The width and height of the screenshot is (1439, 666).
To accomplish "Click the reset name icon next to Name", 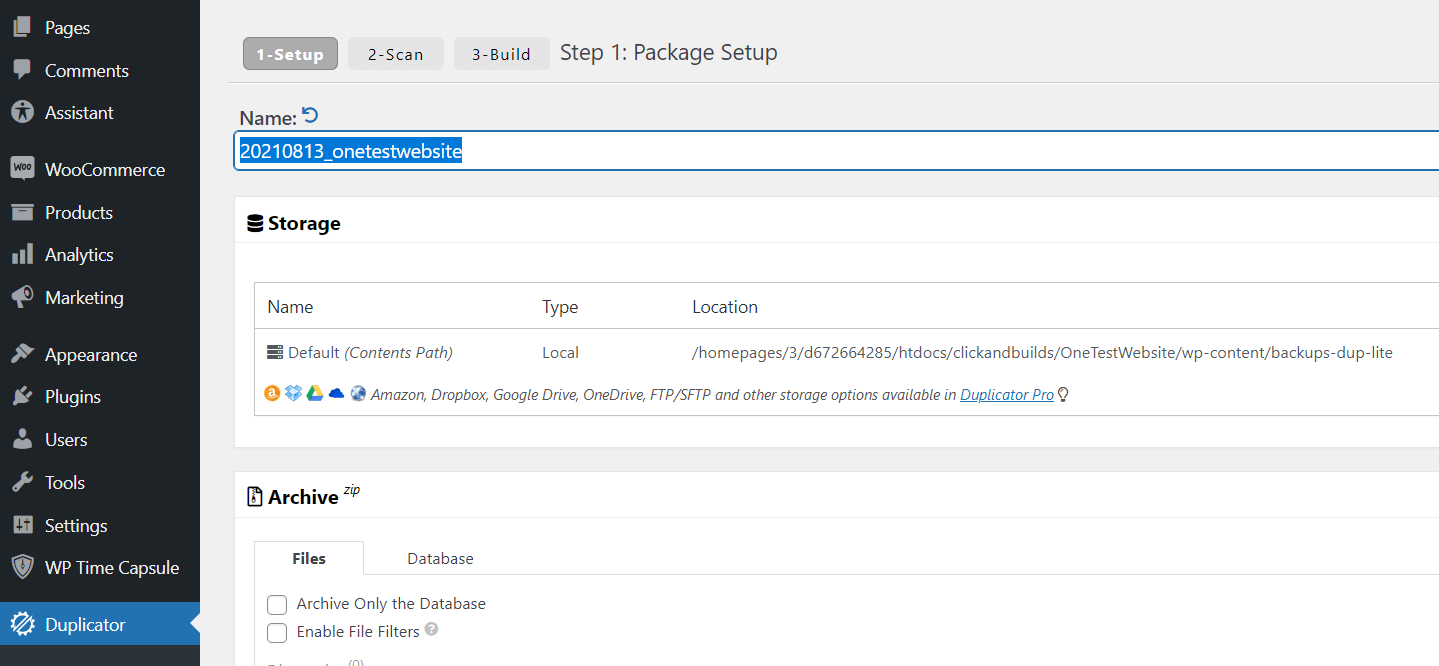I will (x=310, y=116).
